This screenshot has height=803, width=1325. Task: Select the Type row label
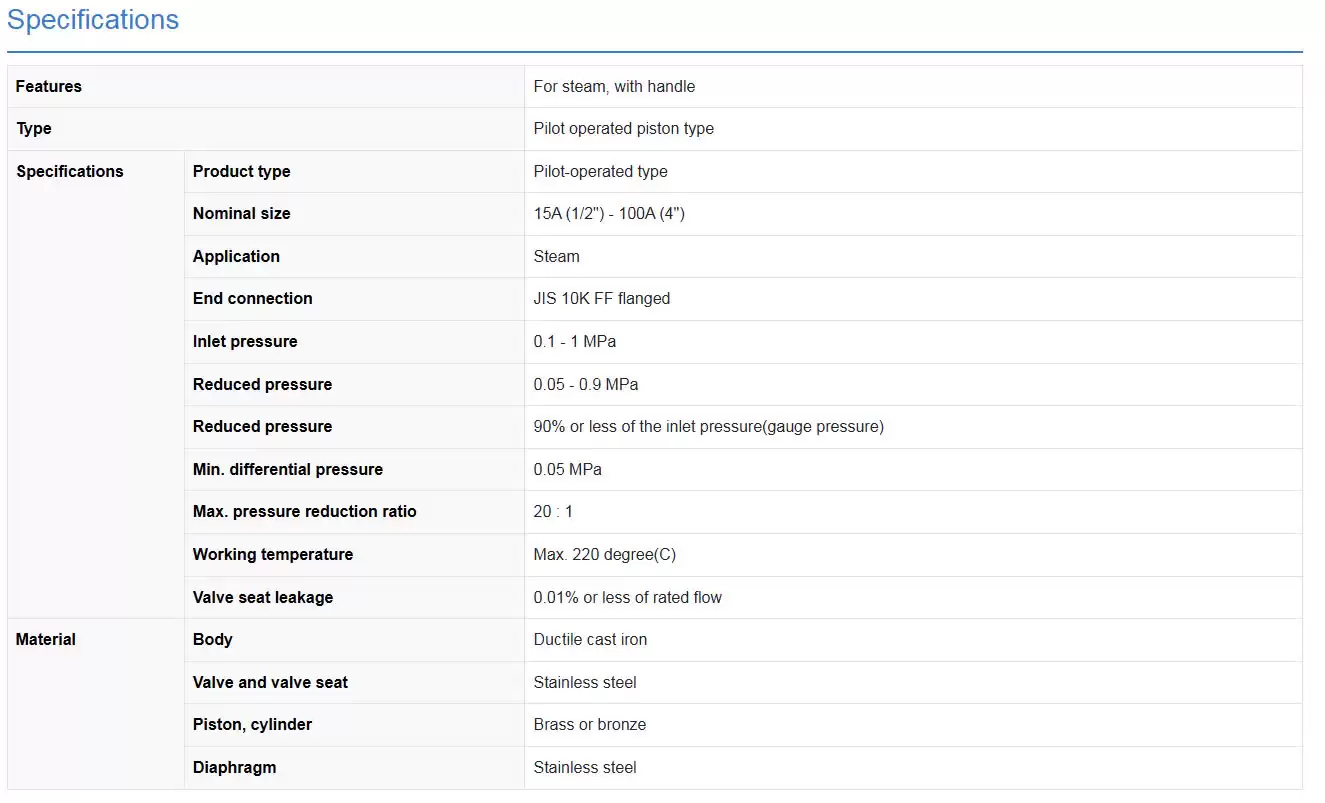34,129
